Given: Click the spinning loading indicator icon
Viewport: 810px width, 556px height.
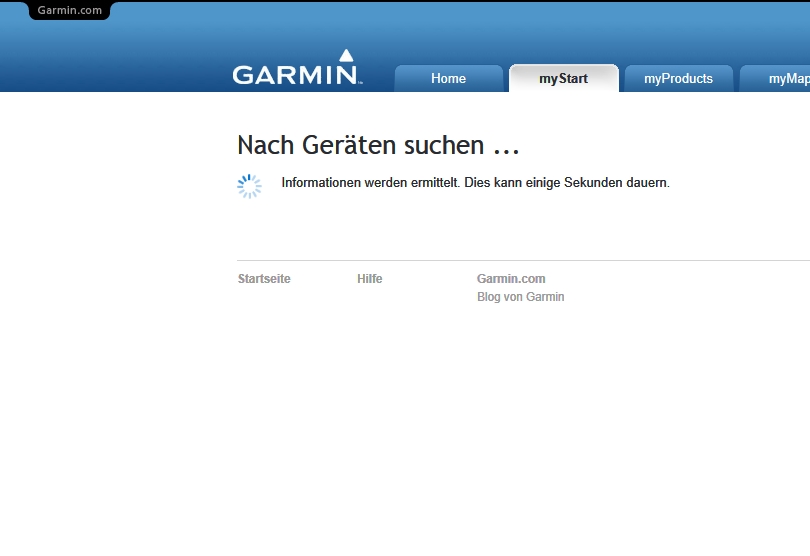Looking at the screenshot, I should click(x=249, y=186).
